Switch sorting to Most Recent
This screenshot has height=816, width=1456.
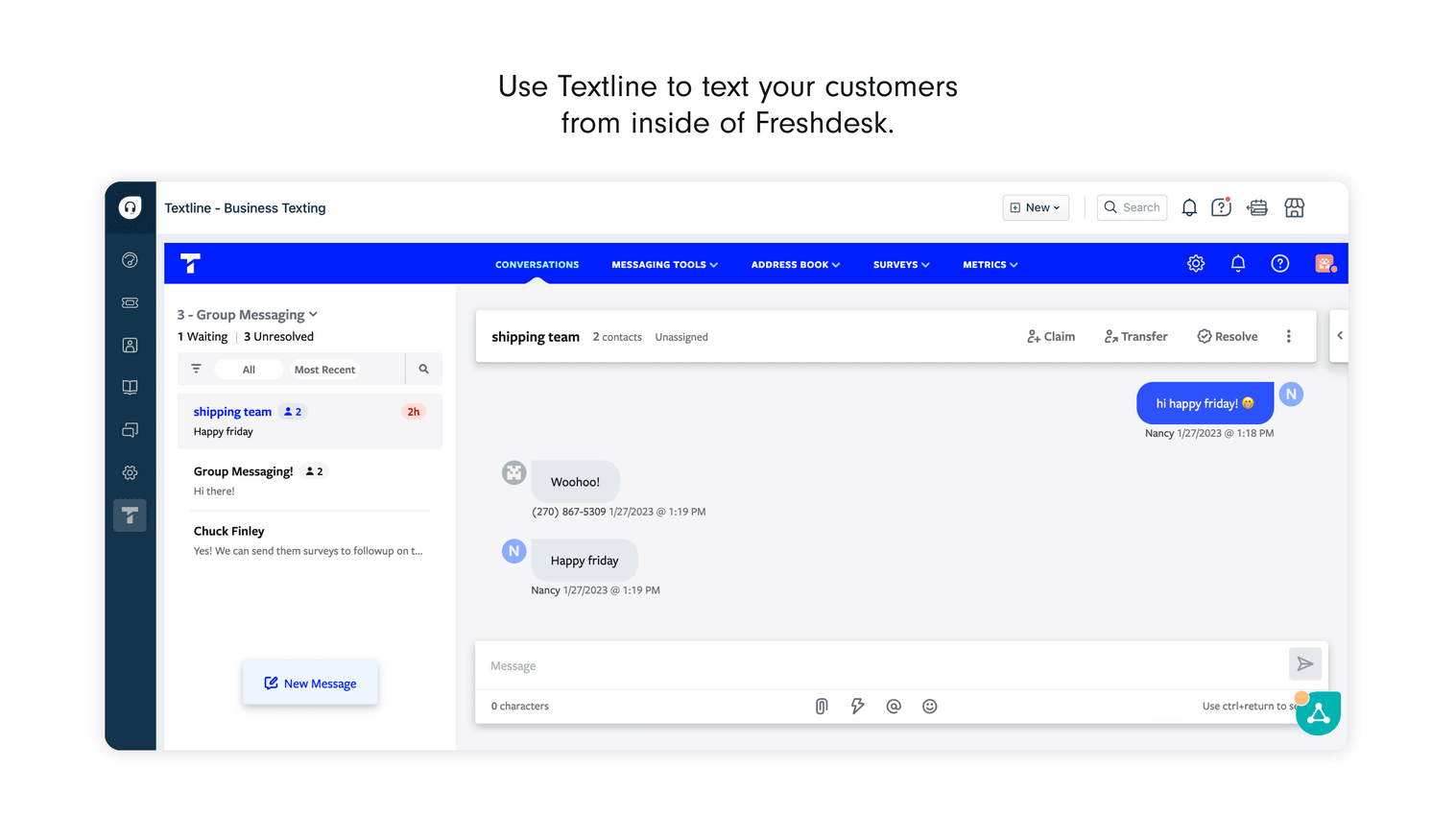[x=324, y=370]
